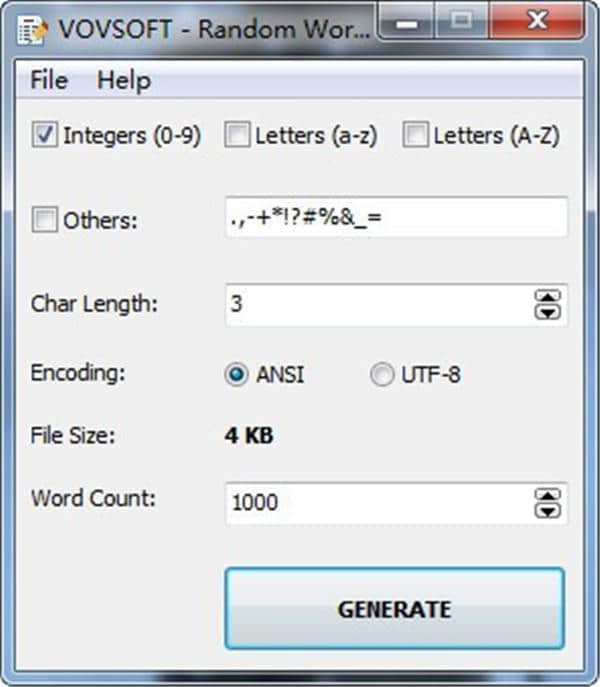Focus the Char Length input field
The image size is (600, 687).
pos(379,305)
